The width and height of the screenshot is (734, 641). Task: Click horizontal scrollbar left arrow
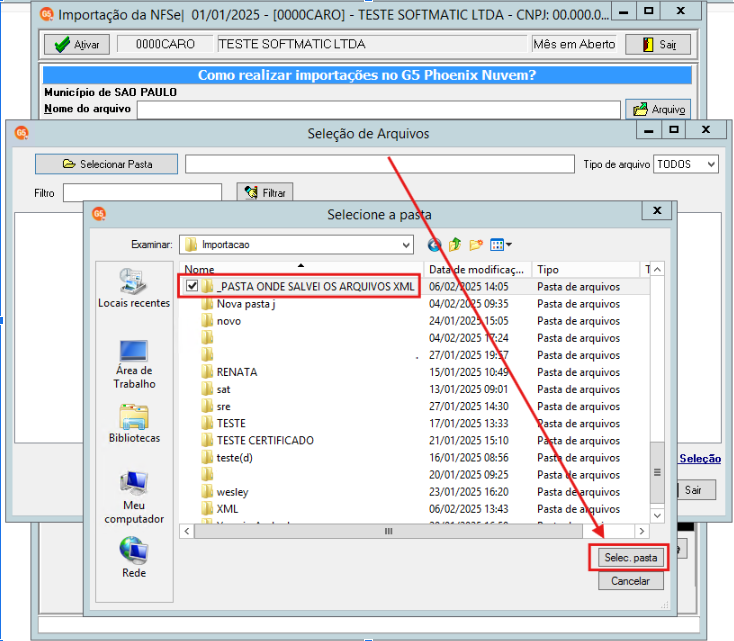[187, 531]
